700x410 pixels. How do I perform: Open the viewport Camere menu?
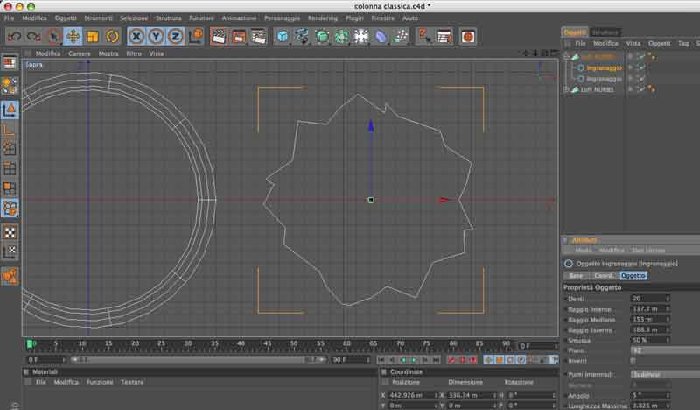pos(79,54)
